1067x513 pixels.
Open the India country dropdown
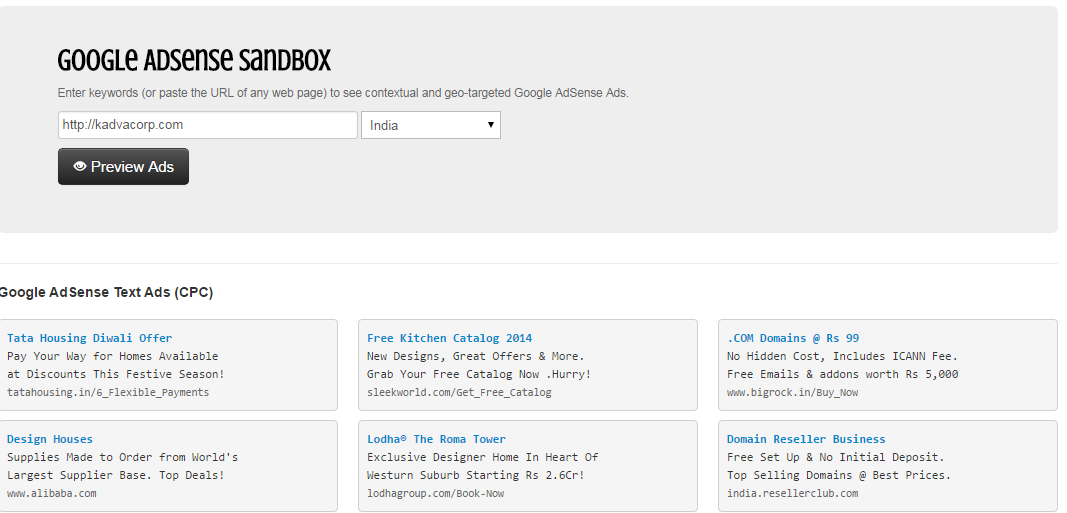[x=431, y=125]
